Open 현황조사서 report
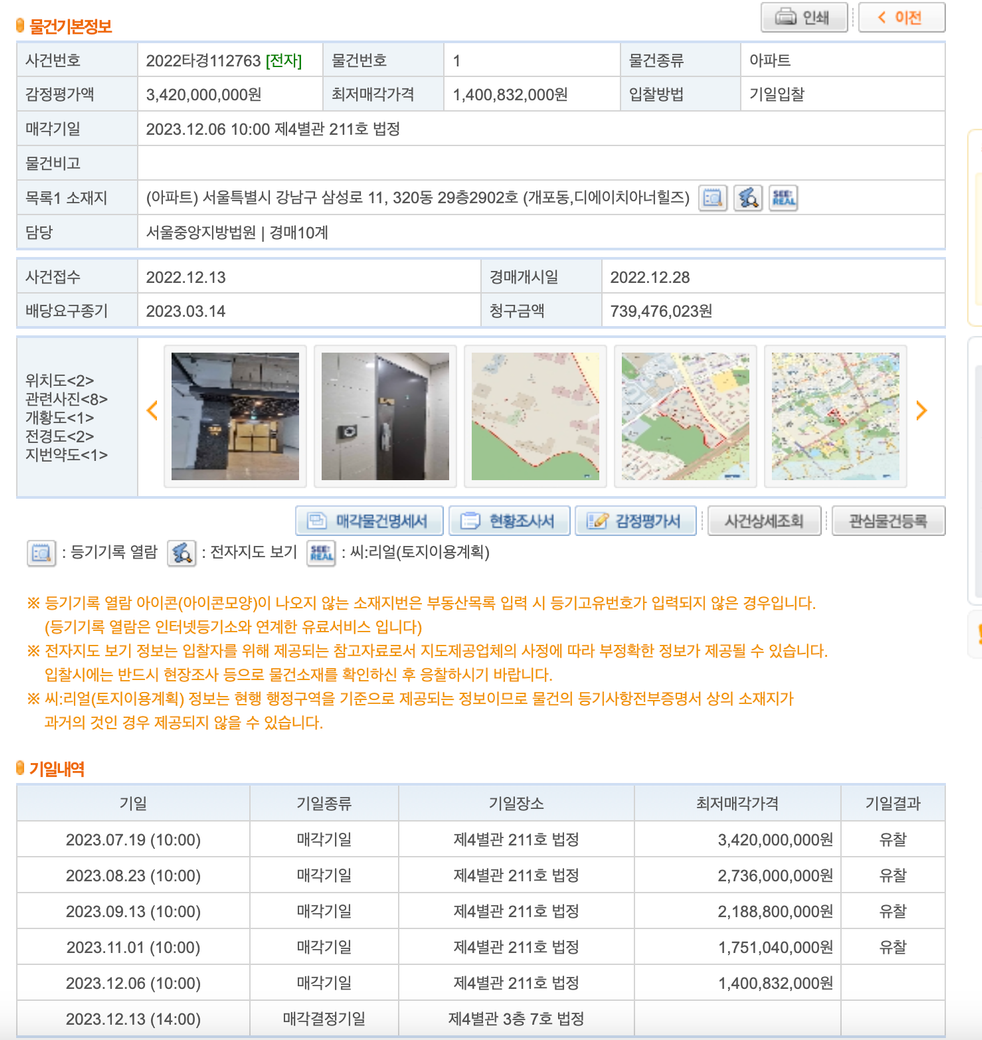The width and height of the screenshot is (982, 1040). [509, 521]
